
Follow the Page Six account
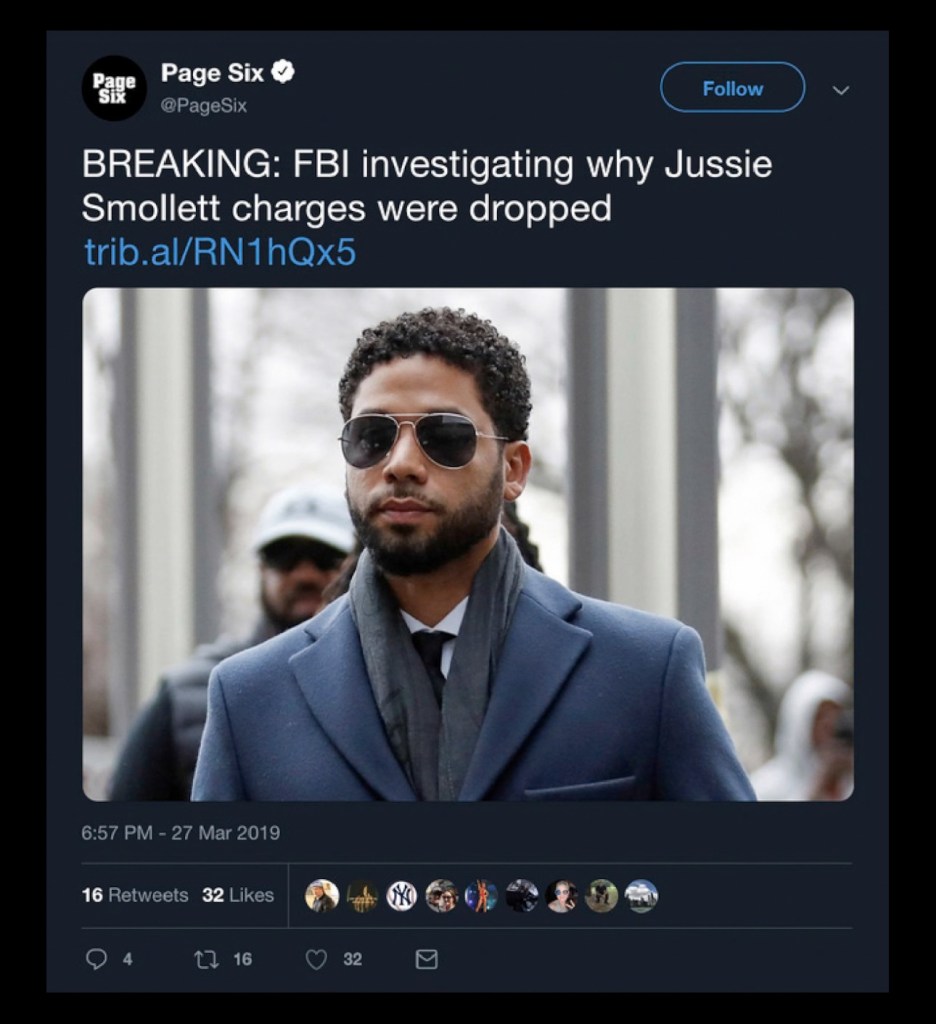tap(732, 88)
